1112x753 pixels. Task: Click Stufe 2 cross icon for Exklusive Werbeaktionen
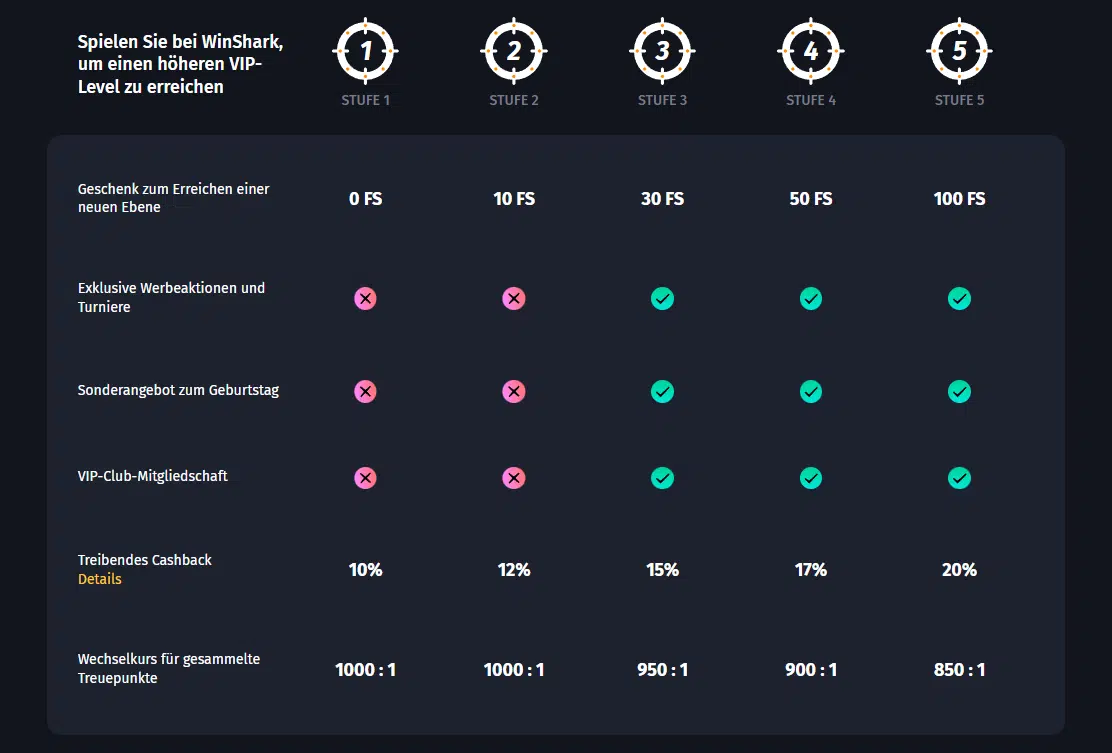tap(514, 299)
